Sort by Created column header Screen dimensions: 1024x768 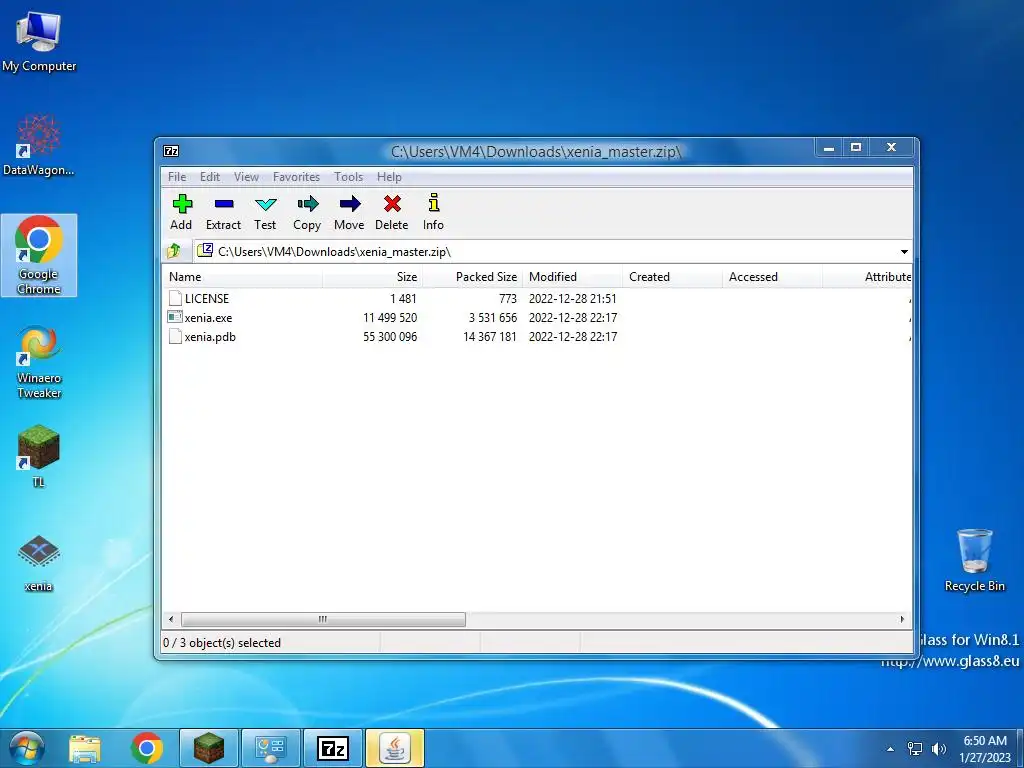(673, 277)
